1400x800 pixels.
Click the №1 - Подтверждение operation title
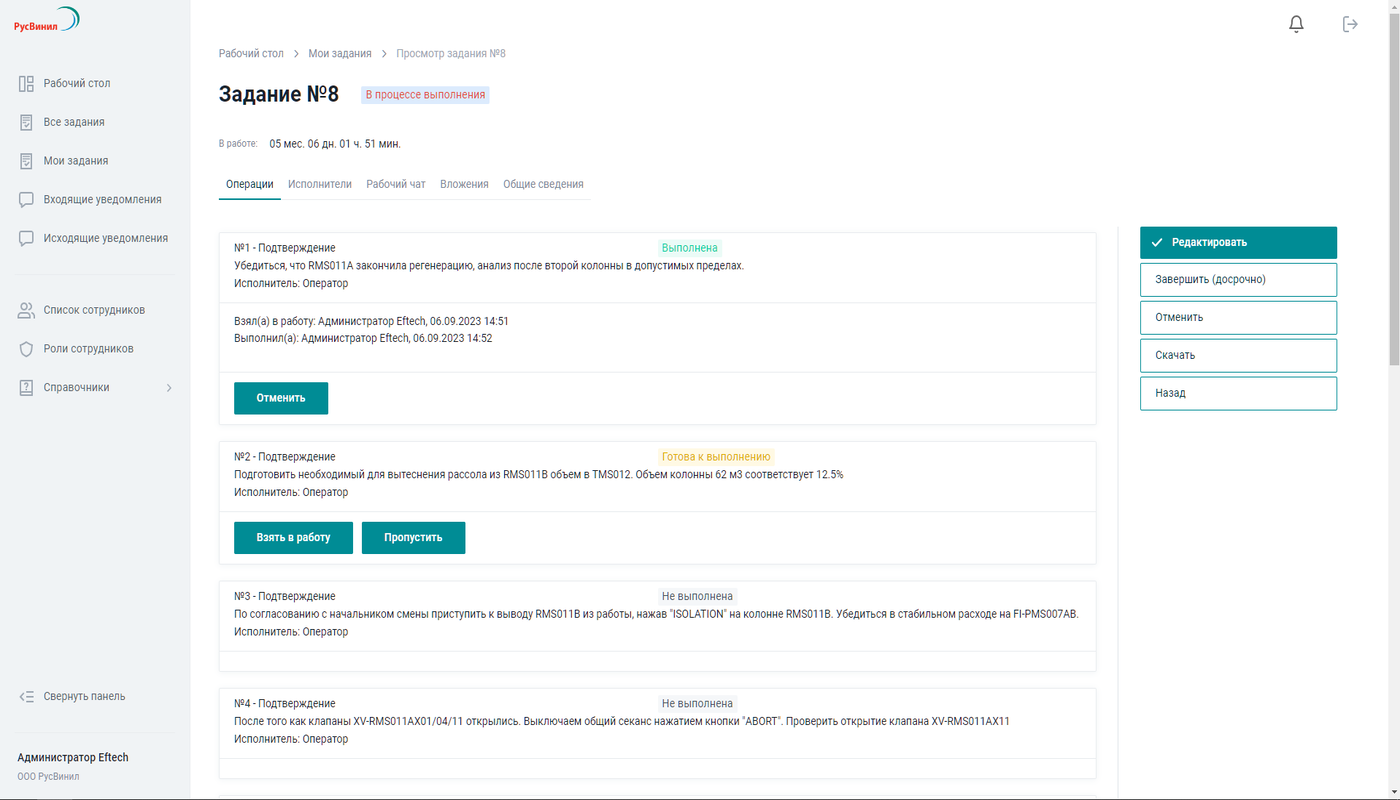(x=285, y=248)
